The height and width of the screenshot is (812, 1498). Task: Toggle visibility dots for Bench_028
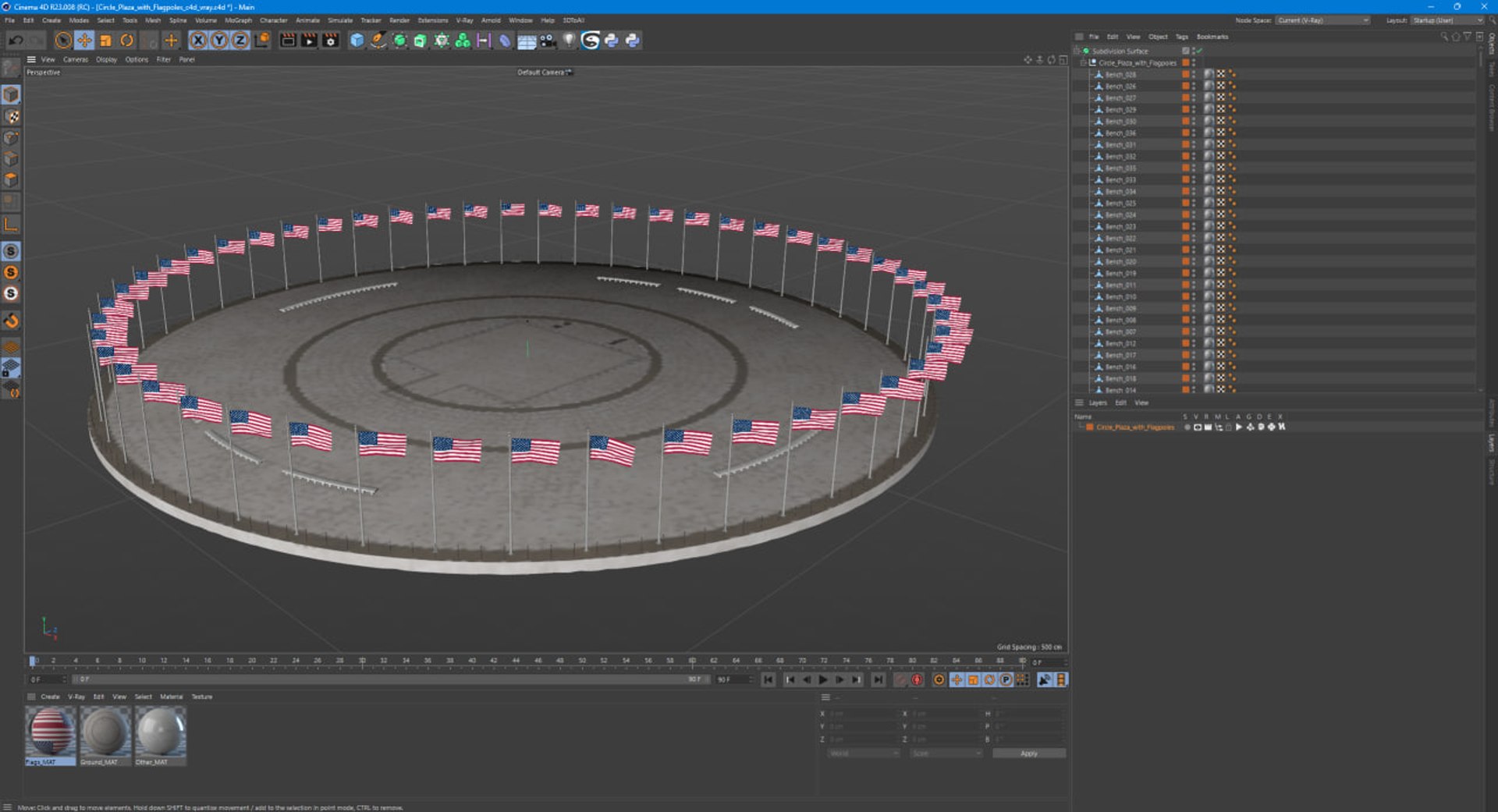pyautogui.click(x=1194, y=74)
